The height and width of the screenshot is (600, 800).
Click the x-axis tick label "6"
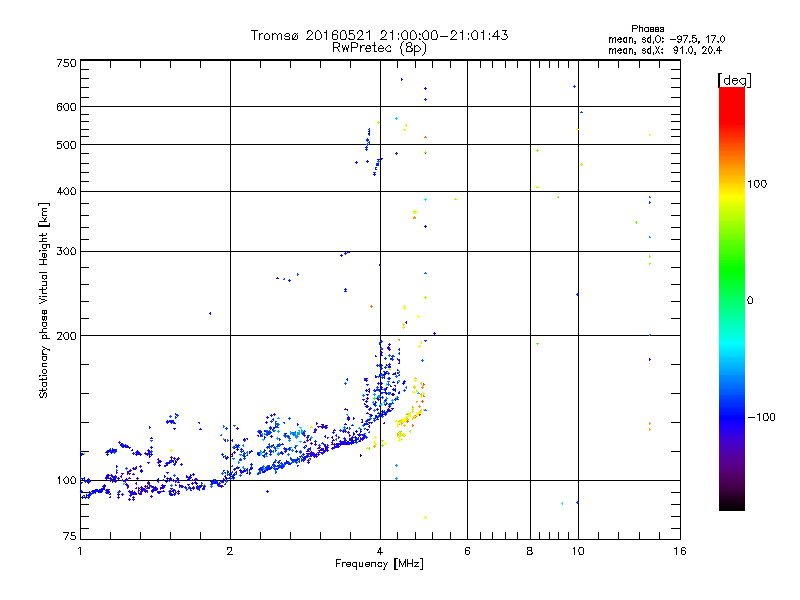(467, 551)
